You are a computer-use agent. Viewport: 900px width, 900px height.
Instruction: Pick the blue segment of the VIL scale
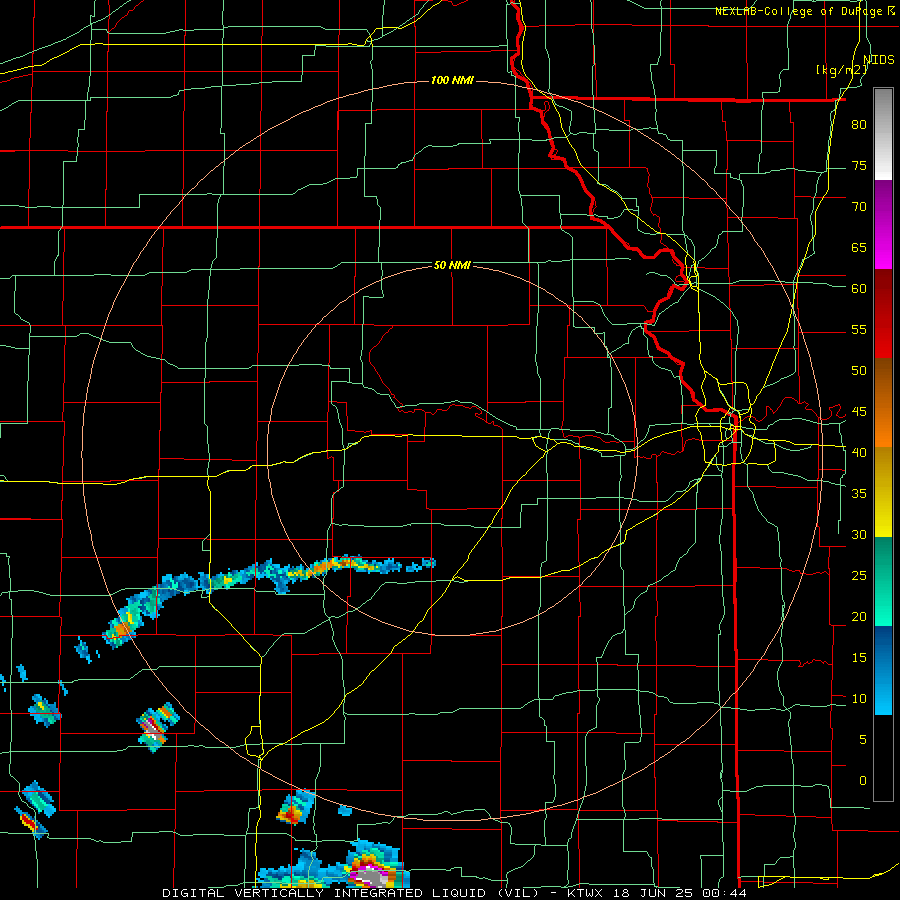[883, 670]
